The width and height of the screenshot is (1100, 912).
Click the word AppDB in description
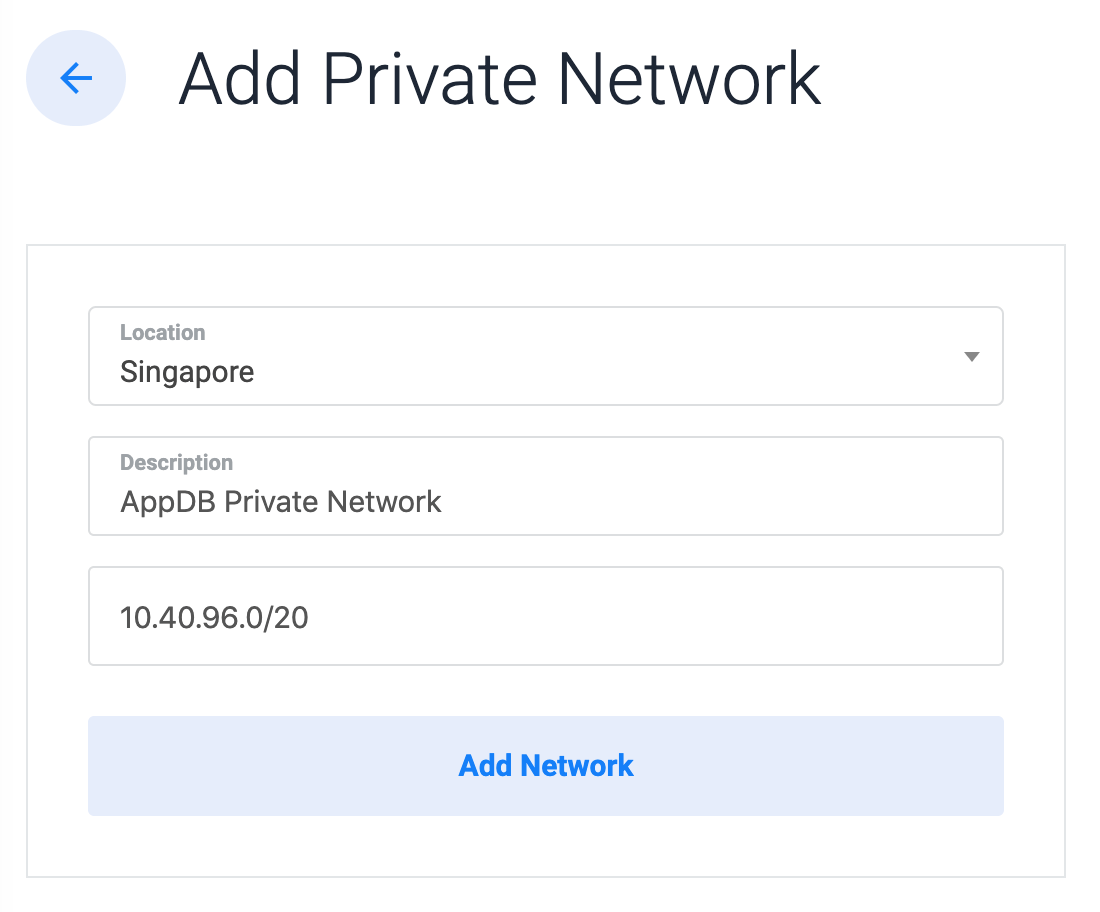pyautogui.click(x=168, y=502)
